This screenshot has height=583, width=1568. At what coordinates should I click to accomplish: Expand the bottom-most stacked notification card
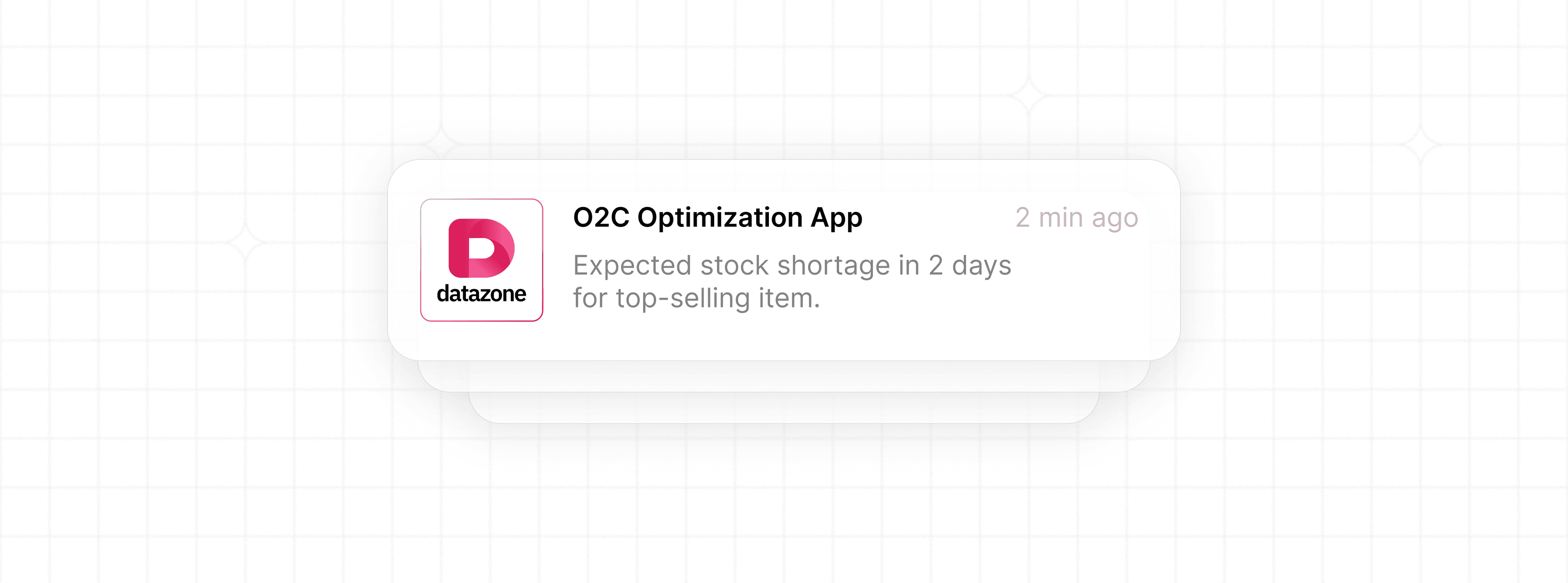pos(784,408)
